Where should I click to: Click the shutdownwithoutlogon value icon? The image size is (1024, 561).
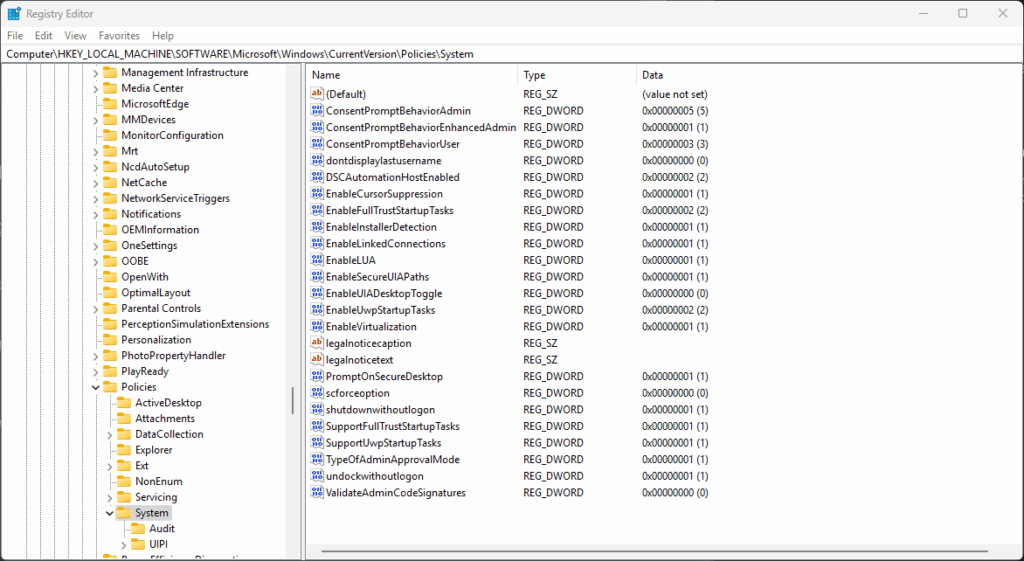pos(317,409)
